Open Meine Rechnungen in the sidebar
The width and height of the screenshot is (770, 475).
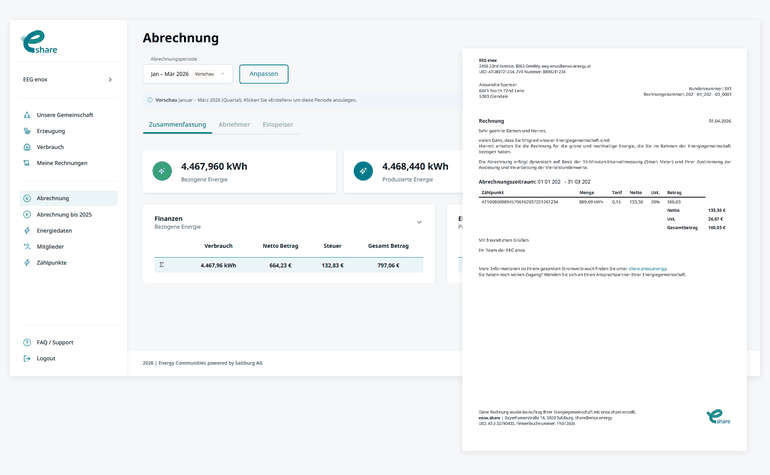click(62, 163)
